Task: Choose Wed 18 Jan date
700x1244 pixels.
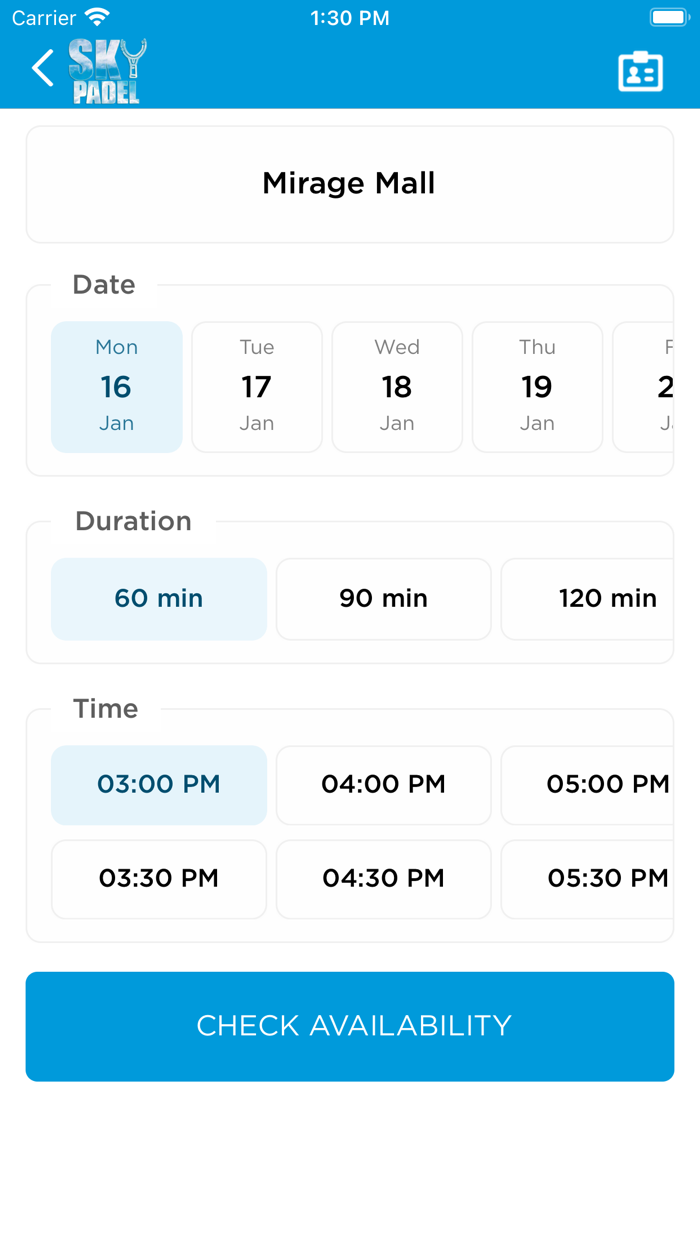Action: coord(397,387)
